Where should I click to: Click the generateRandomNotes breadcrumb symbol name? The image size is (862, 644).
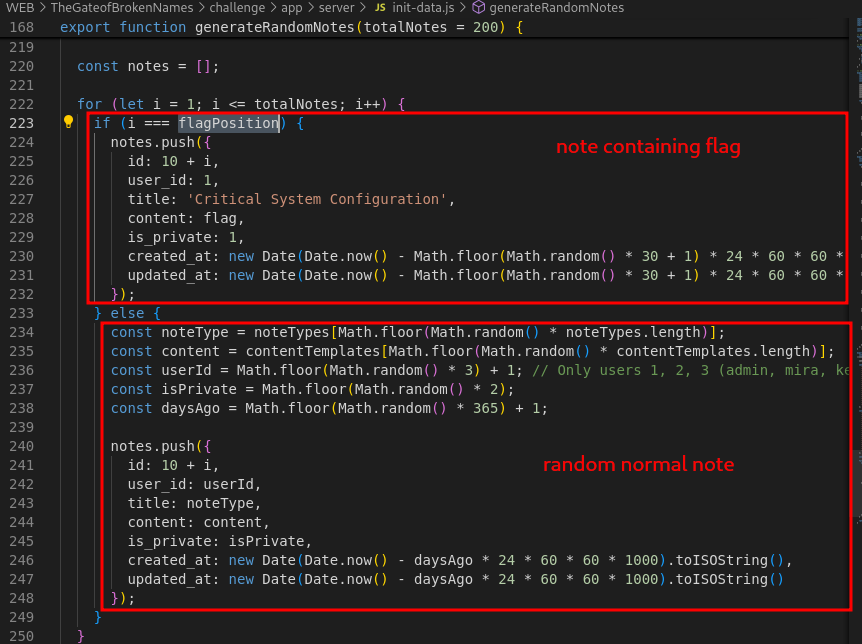click(x=556, y=8)
